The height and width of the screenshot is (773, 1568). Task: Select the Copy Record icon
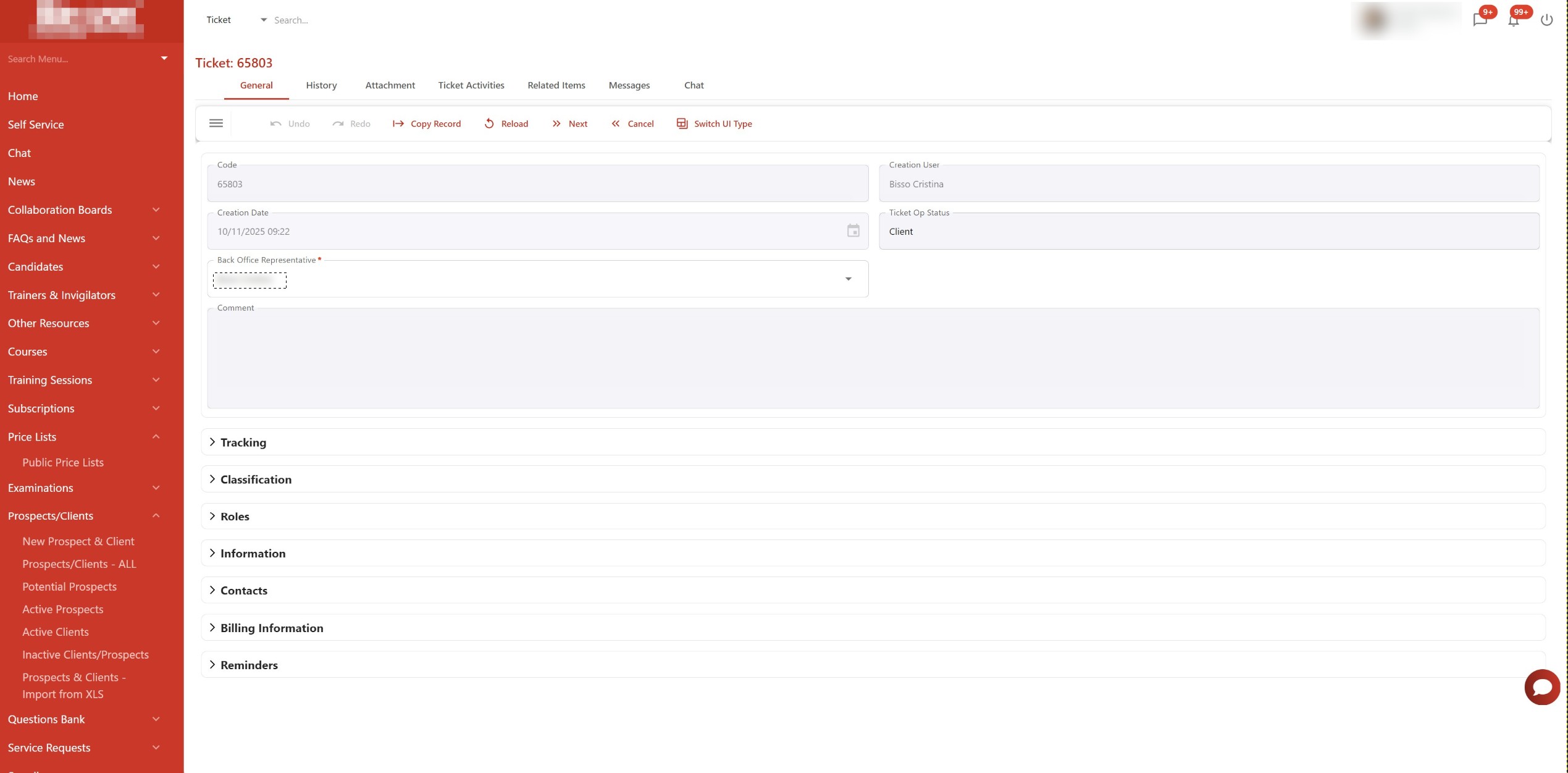pyautogui.click(x=398, y=124)
